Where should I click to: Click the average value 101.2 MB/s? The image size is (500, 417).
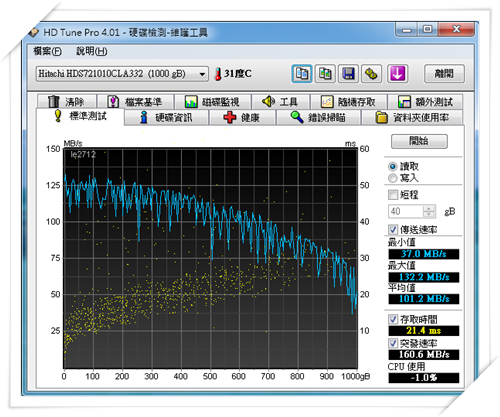(x=424, y=299)
